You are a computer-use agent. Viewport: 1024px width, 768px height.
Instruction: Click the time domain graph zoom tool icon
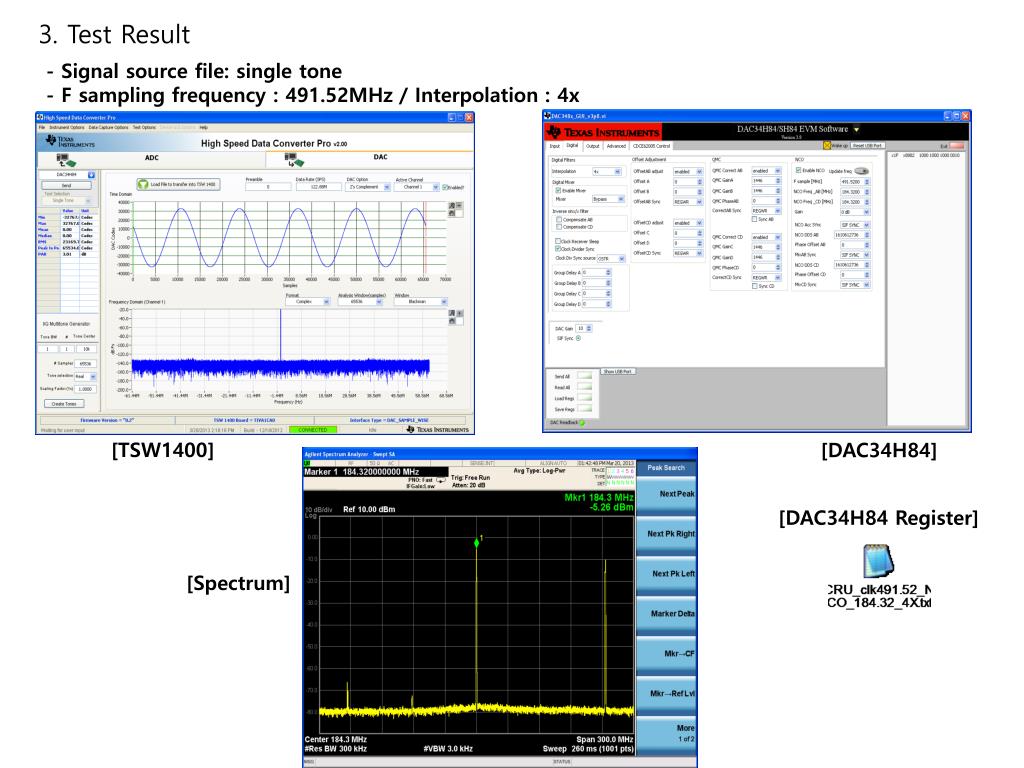(x=452, y=206)
